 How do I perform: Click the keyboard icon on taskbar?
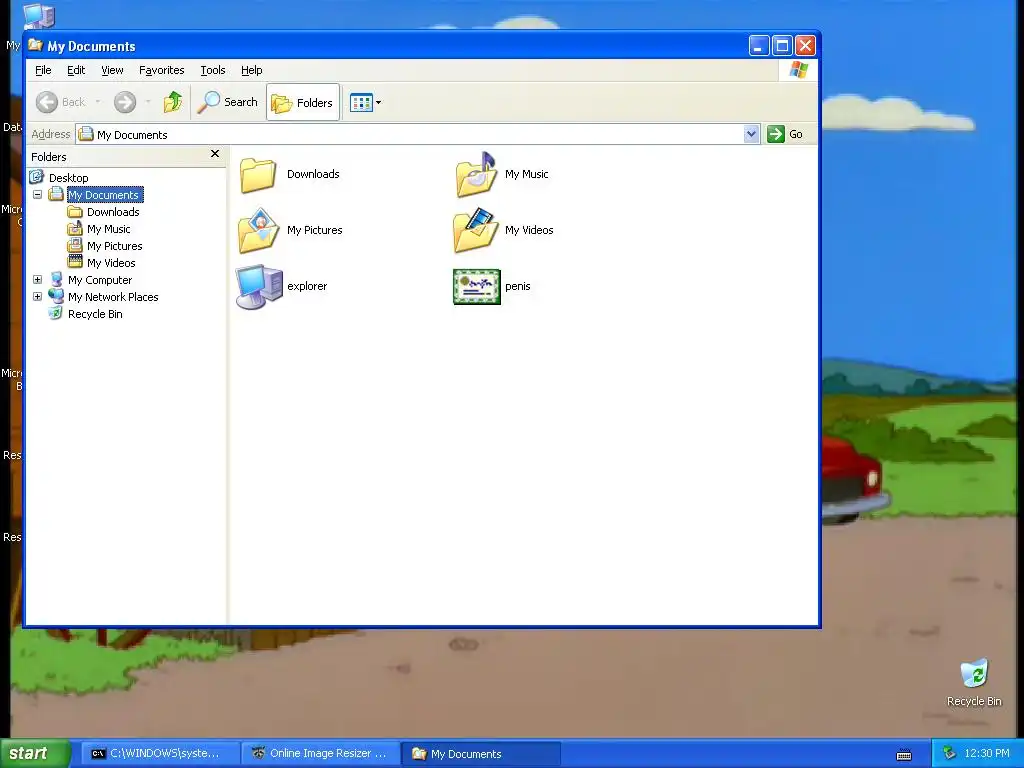point(904,755)
